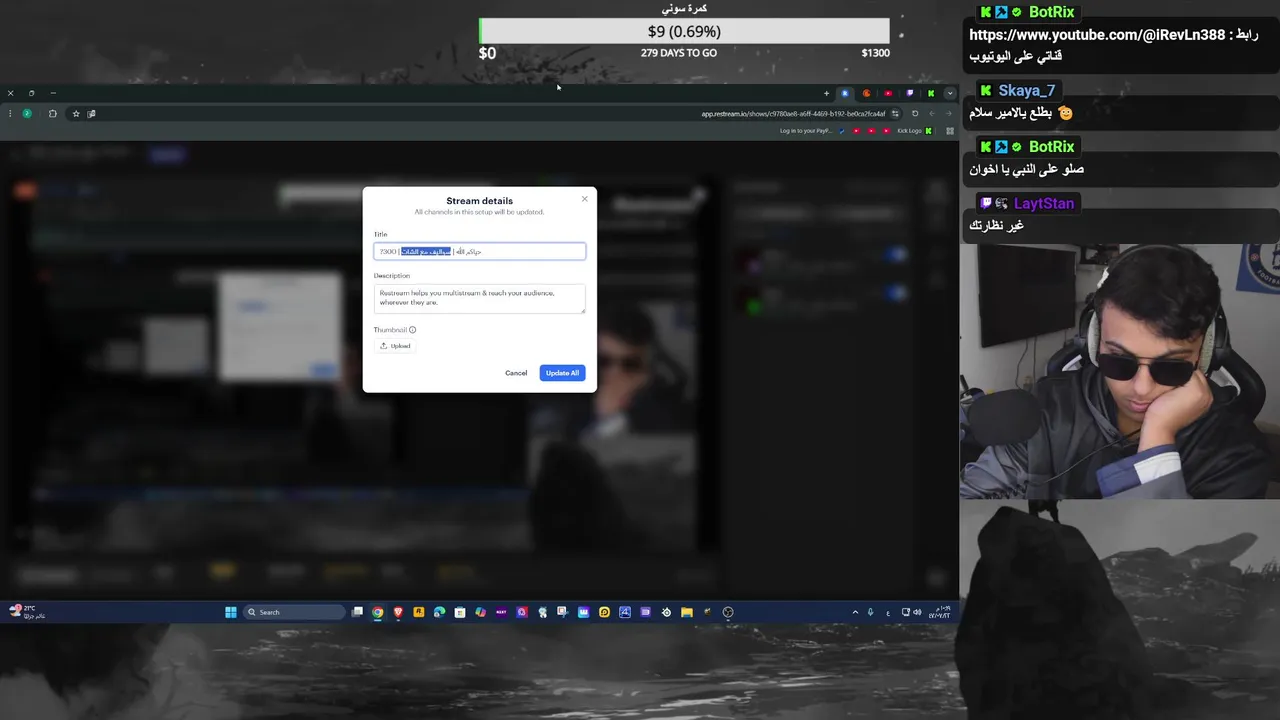This screenshot has height=720, width=1280.
Task: Close the Stream details dialog with X
Action: coord(585,199)
